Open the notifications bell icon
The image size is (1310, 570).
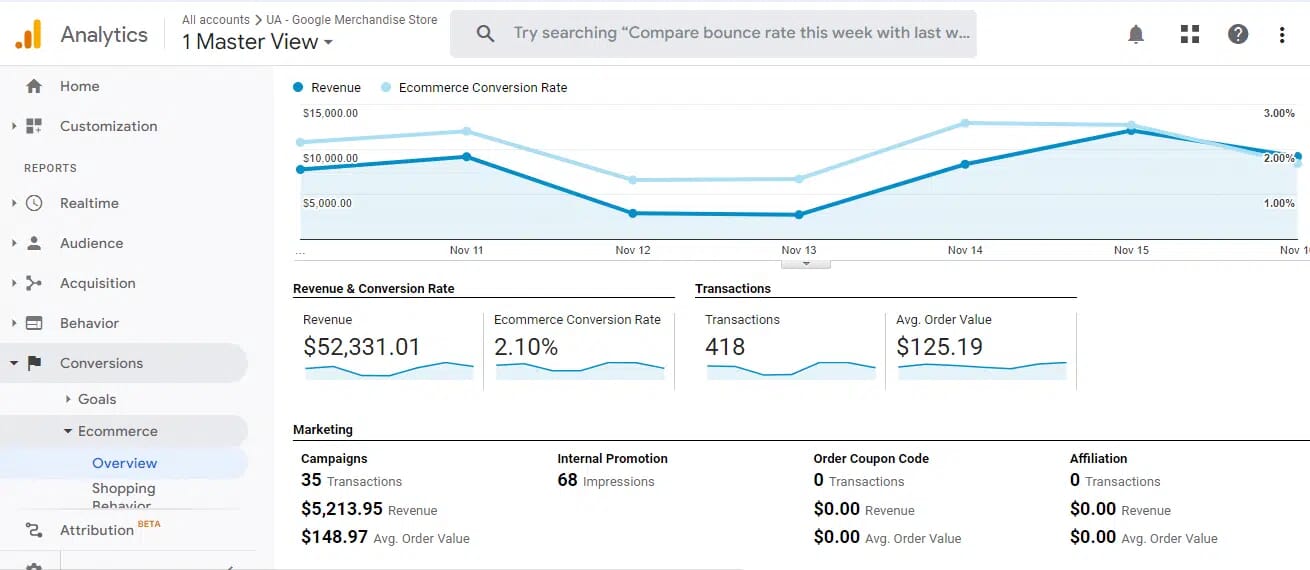1135,34
